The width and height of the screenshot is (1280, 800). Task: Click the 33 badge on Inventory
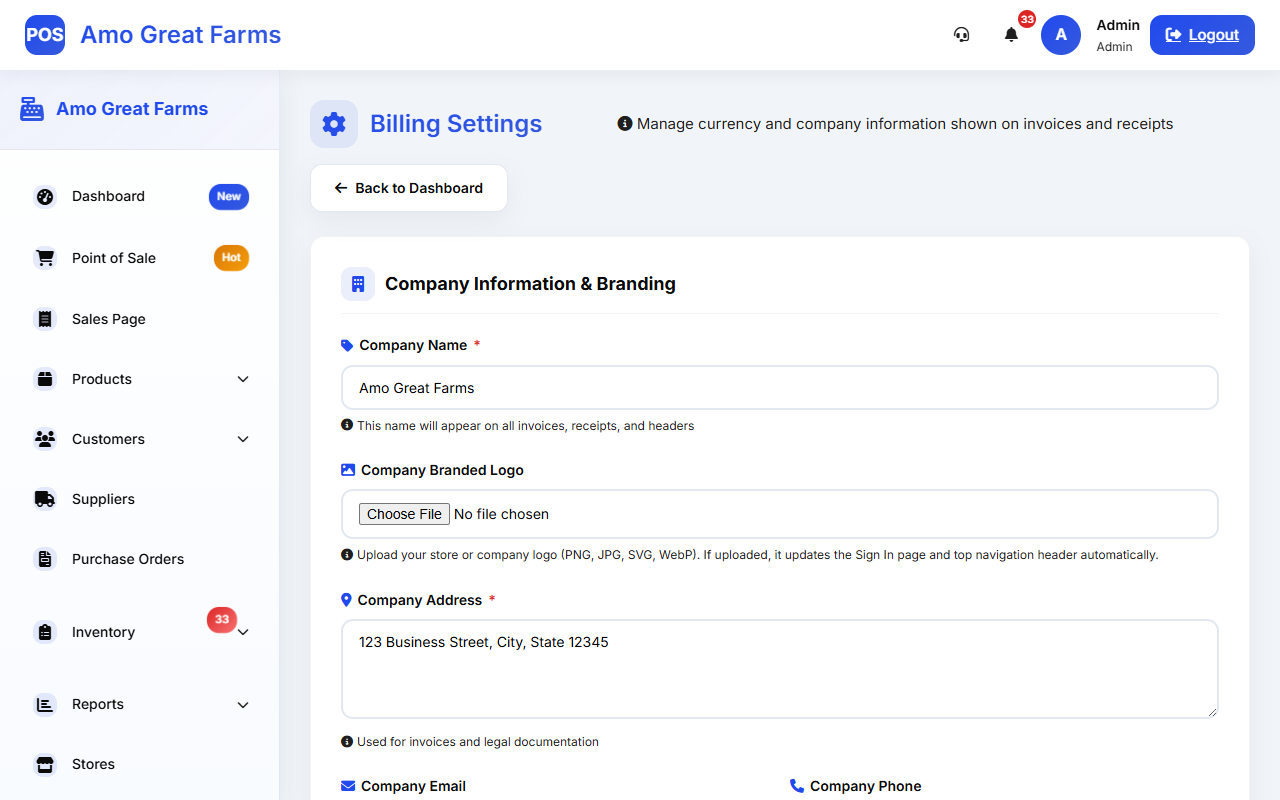[222, 620]
